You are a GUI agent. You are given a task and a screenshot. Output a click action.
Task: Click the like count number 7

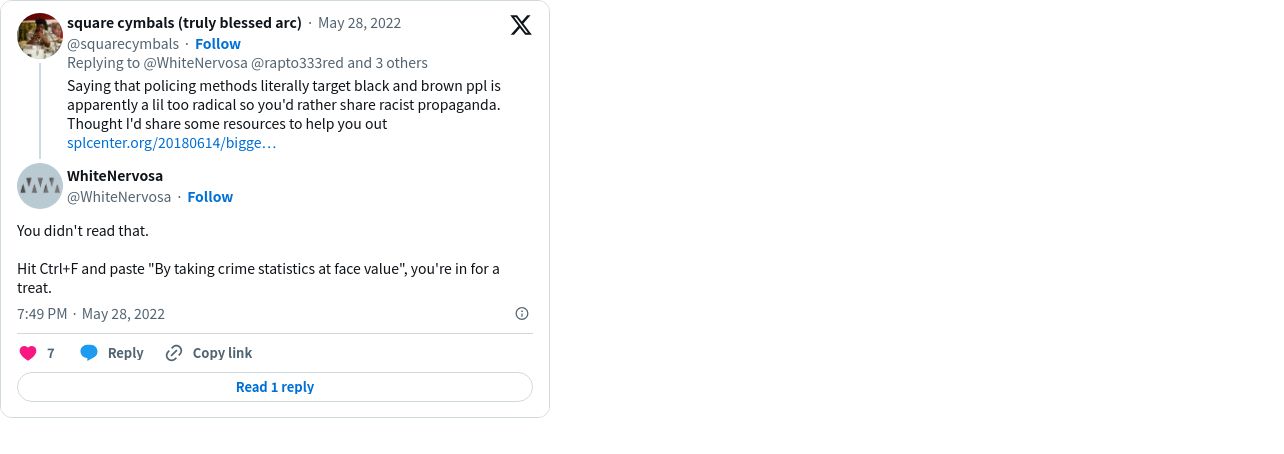[x=51, y=353]
